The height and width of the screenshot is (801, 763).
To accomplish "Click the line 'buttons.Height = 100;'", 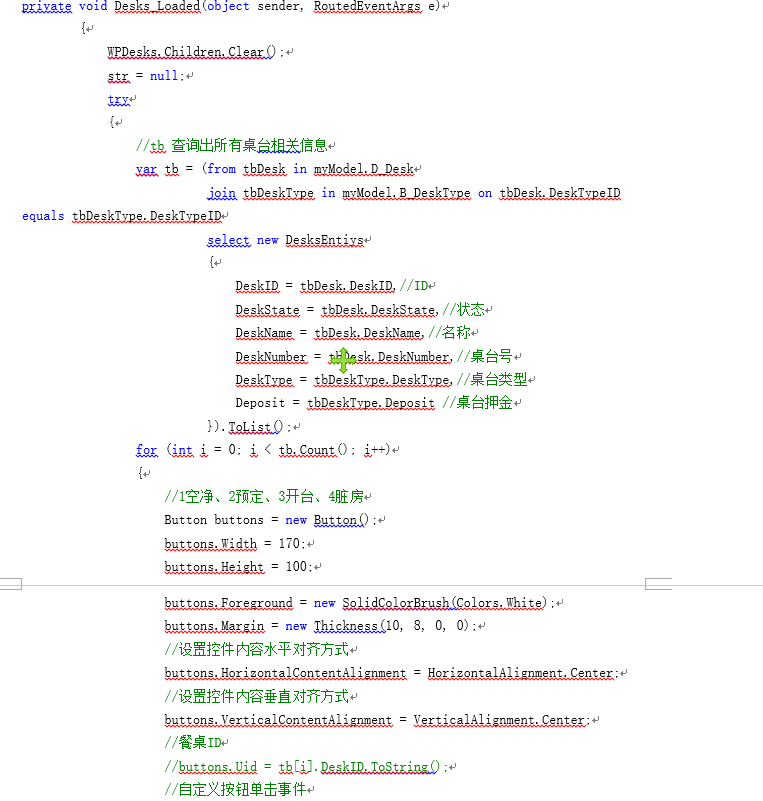I will [239, 567].
